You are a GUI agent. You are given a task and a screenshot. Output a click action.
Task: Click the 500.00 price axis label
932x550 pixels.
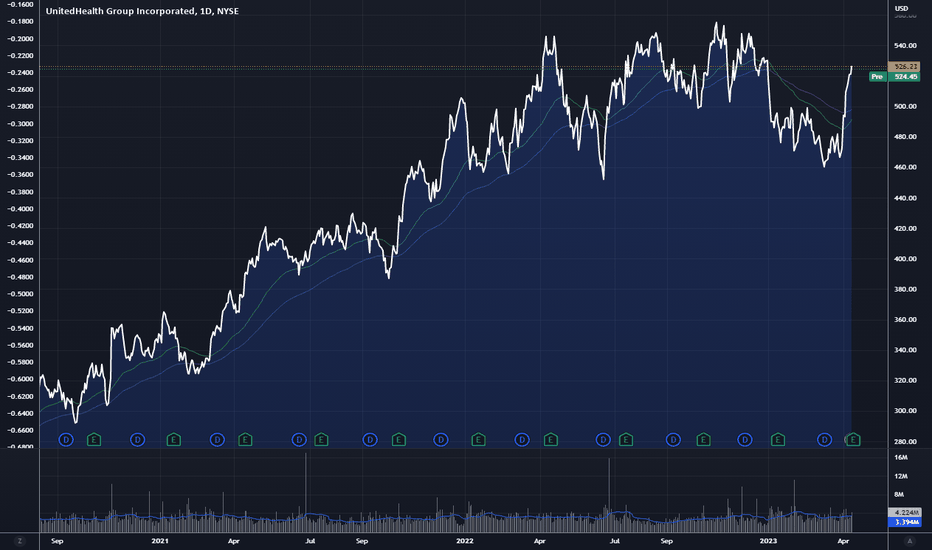point(905,106)
